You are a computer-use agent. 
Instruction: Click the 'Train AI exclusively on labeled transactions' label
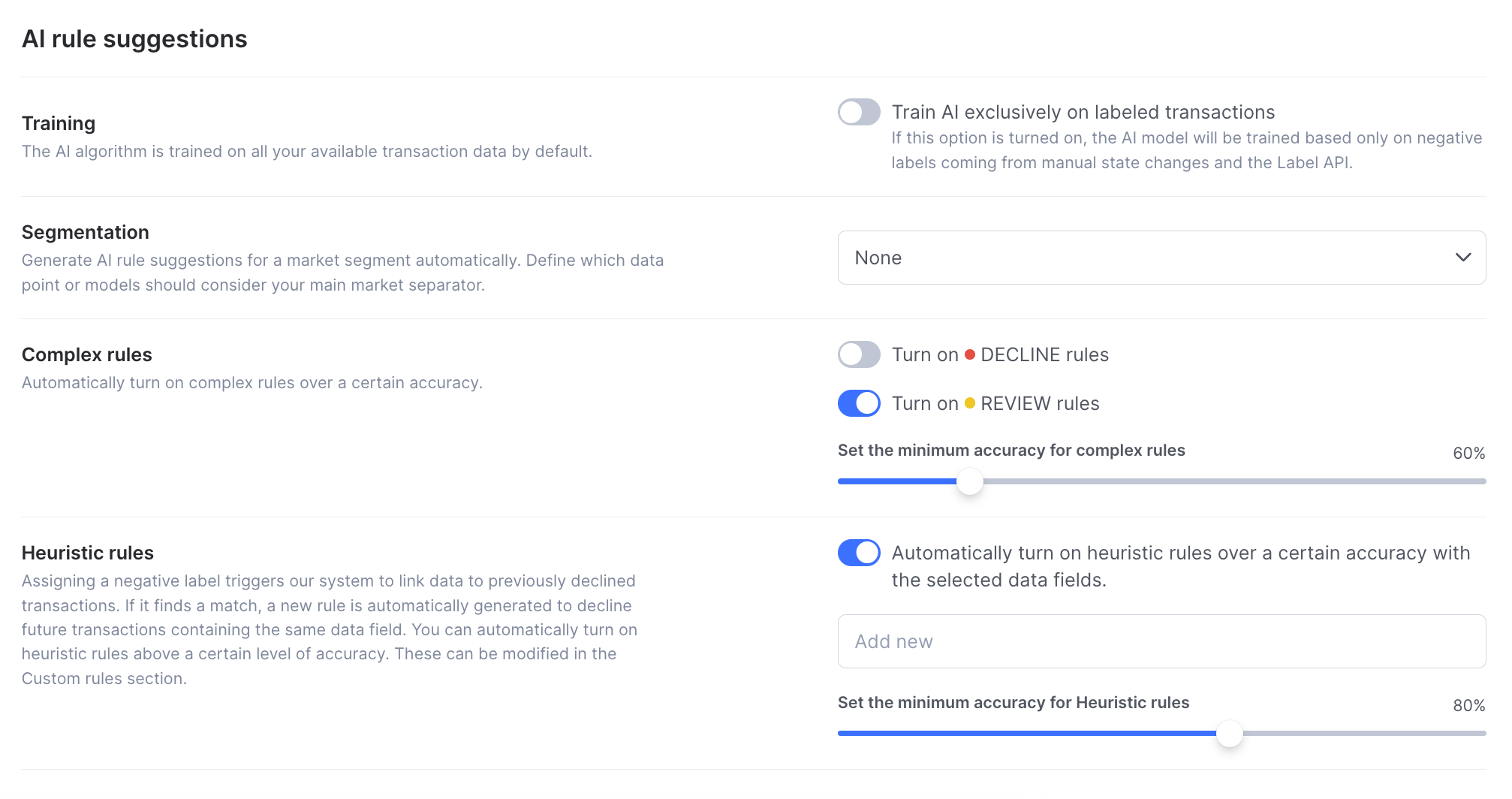1083,112
